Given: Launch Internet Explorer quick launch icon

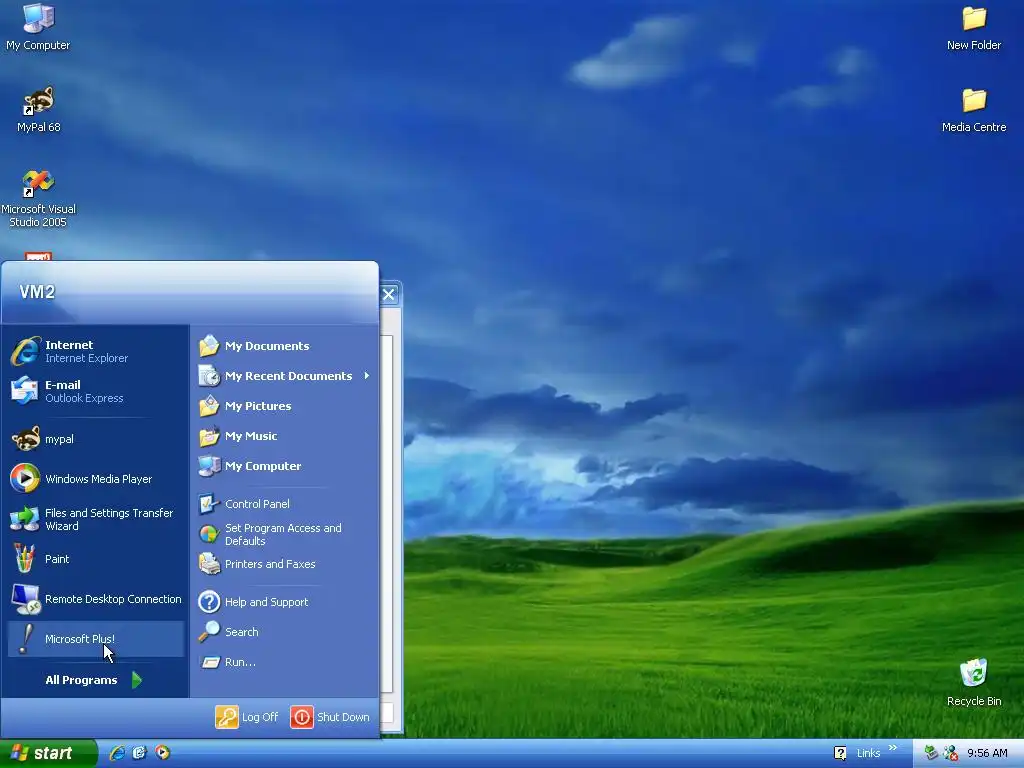Looking at the screenshot, I should (x=118, y=753).
